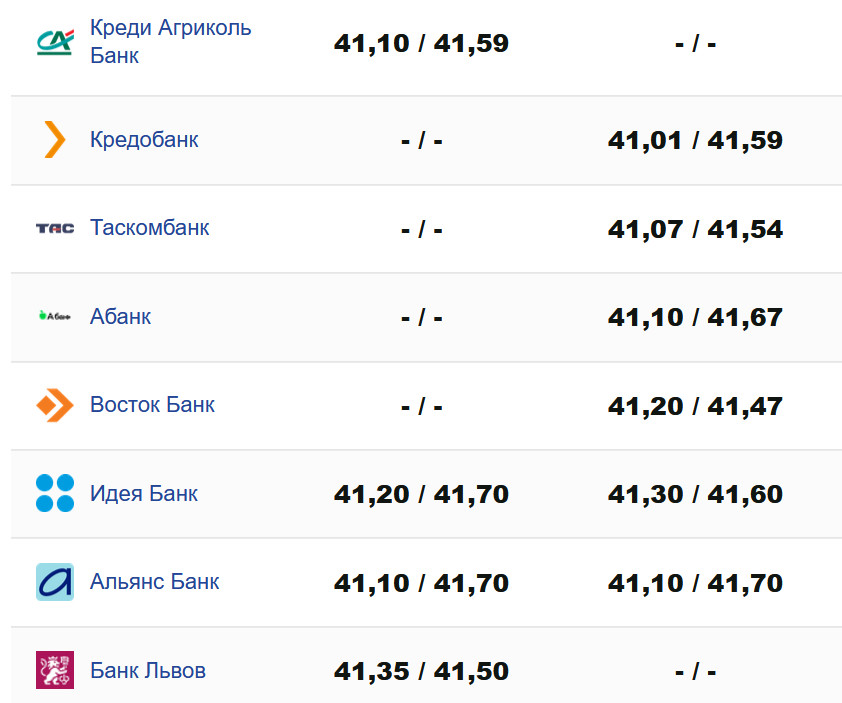842x703 pixels.
Task: Go to the Восток Банк link
Action: (152, 405)
